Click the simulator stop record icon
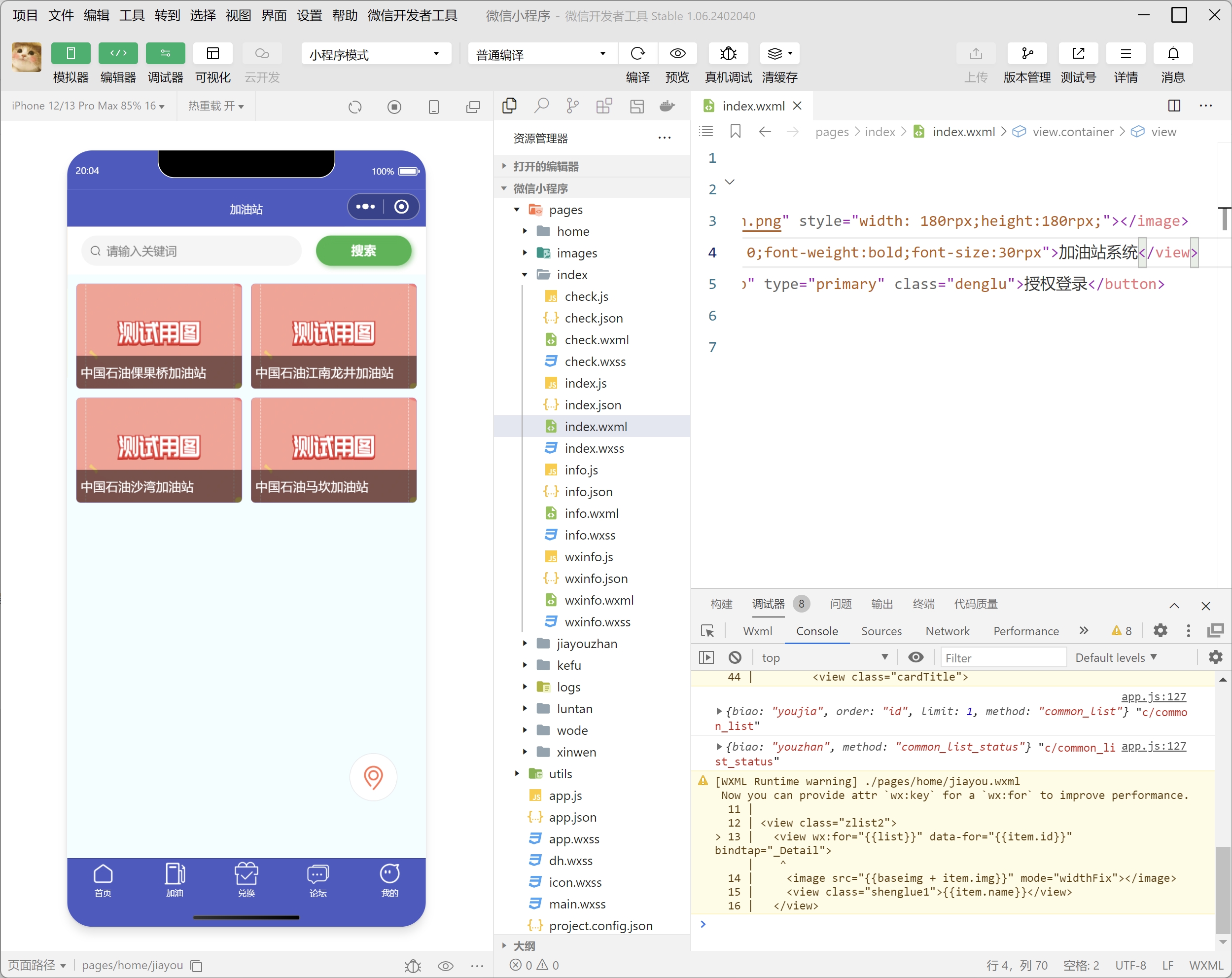 [394, 107]
